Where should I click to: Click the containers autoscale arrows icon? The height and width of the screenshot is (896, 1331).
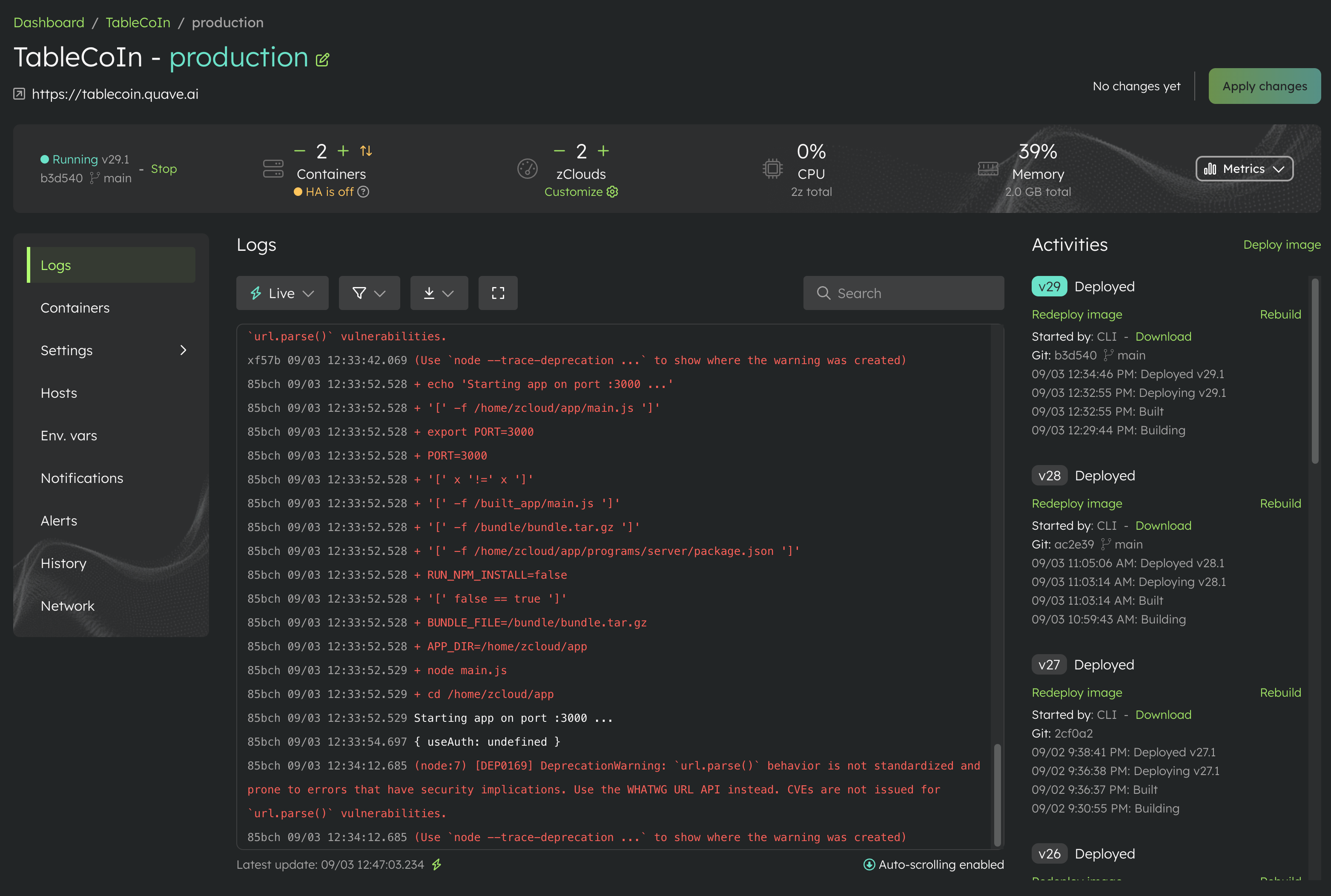click(x=366, y=151)
